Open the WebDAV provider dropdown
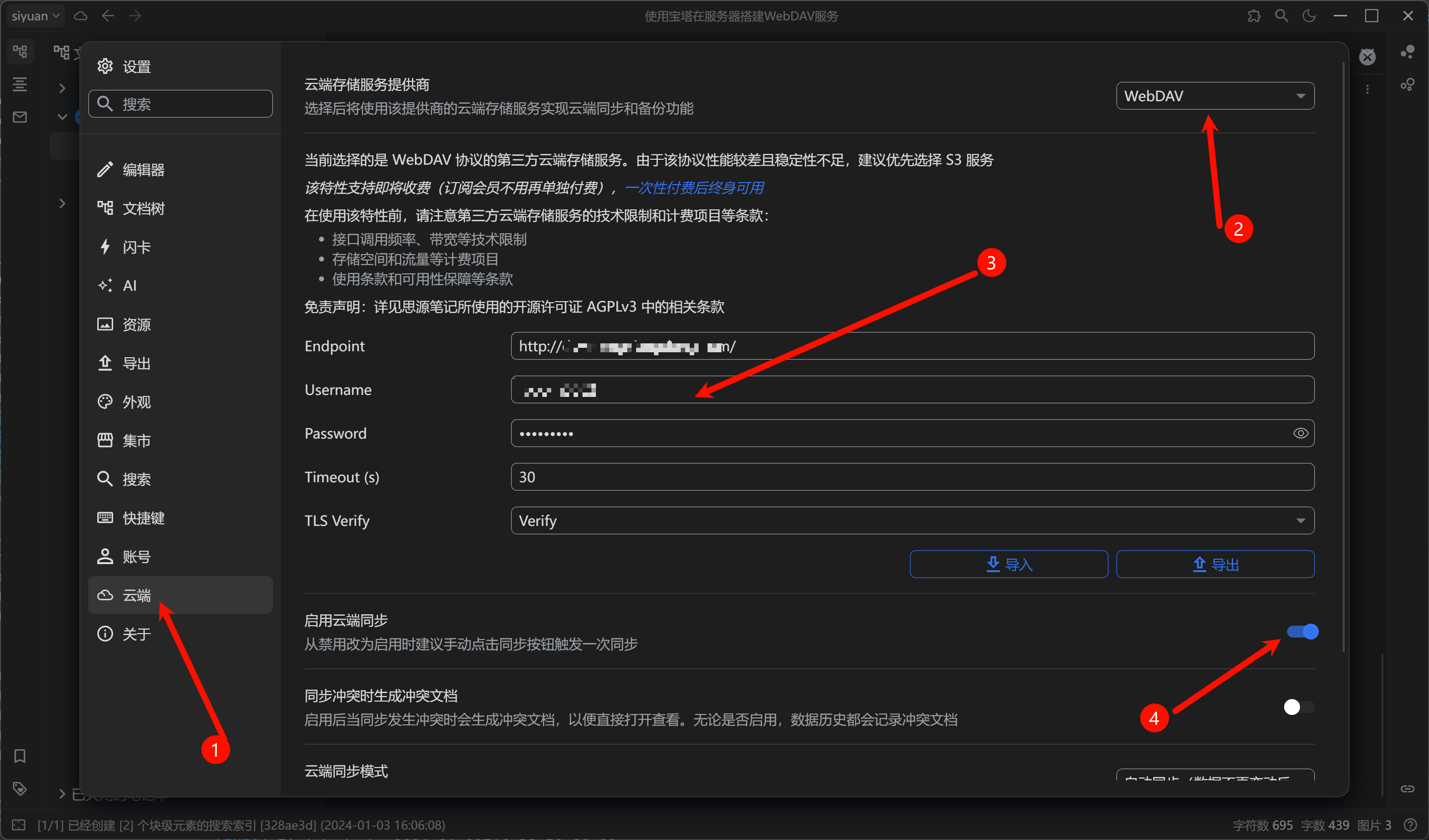This screenshot has width=1429, height=840. [1215, 96]
